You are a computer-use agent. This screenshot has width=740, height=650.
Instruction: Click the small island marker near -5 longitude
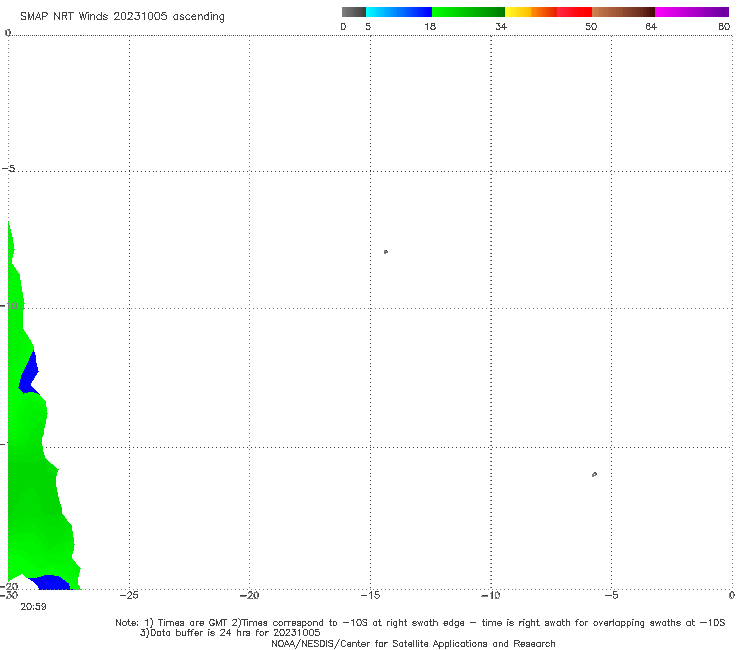(x=594, y=474)
